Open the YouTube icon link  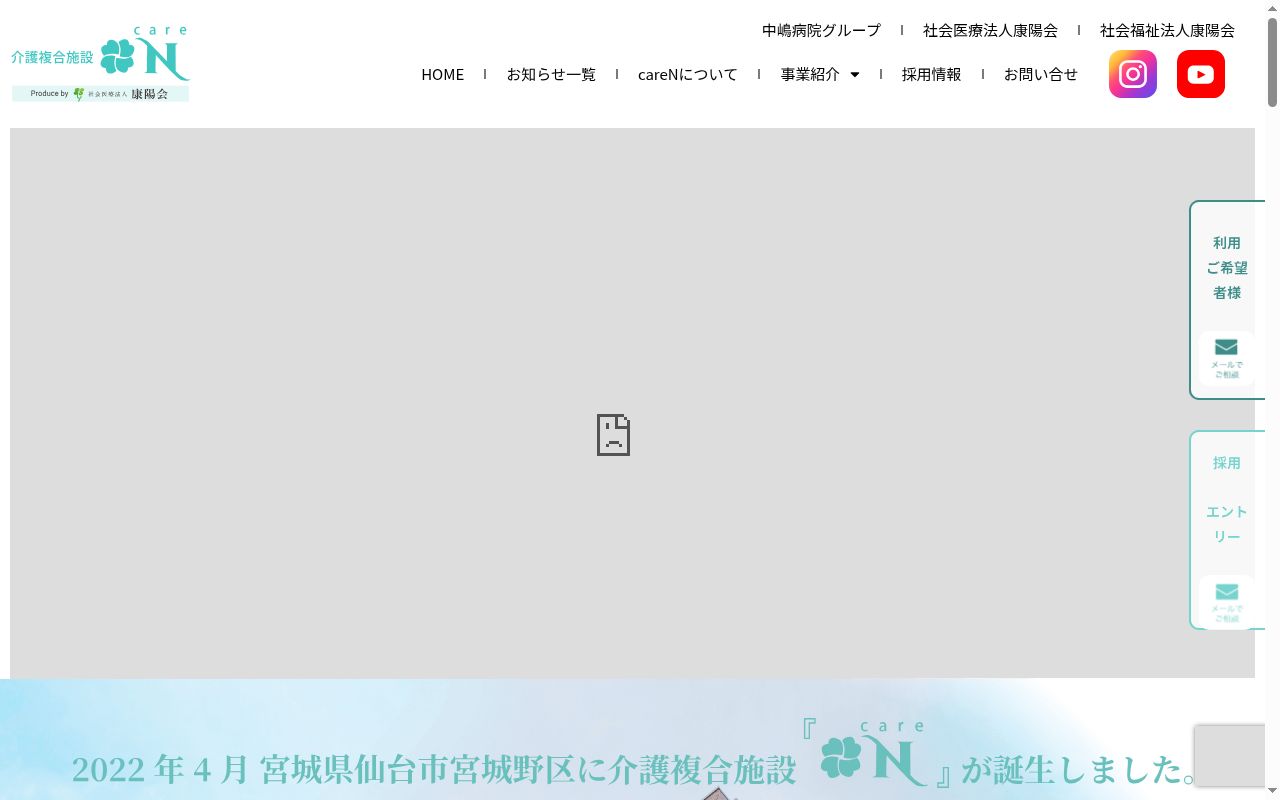pyautogui.click(x=1201, y=74)
